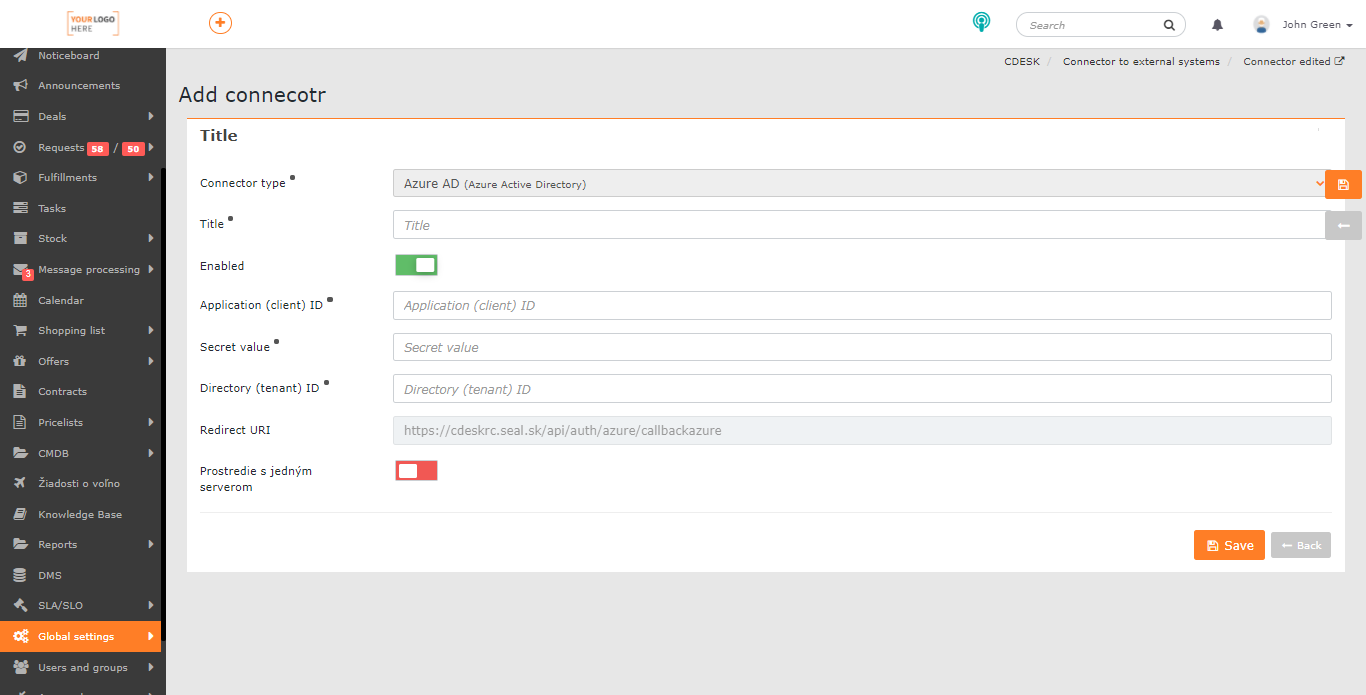This screenshot has height=695, width=1366.
Task: Click external link icon beside Connector edited
Action: tap(1339, 61)
